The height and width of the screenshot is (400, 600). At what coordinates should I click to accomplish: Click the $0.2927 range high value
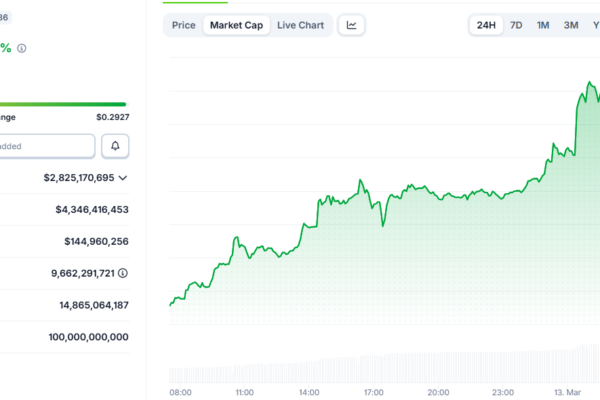112,117
